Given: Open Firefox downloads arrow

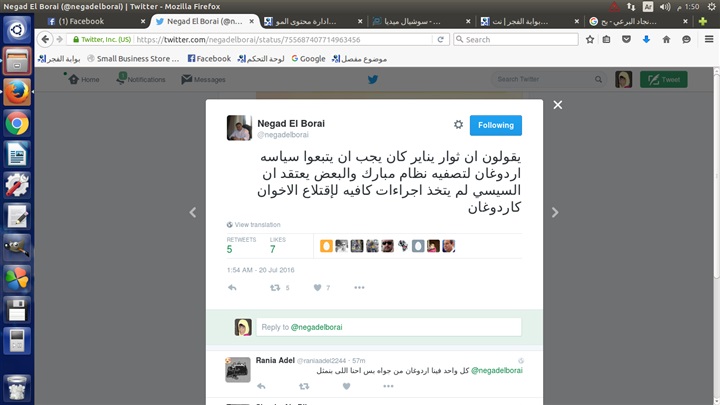Looking at the screenshot, I should 646,39.
